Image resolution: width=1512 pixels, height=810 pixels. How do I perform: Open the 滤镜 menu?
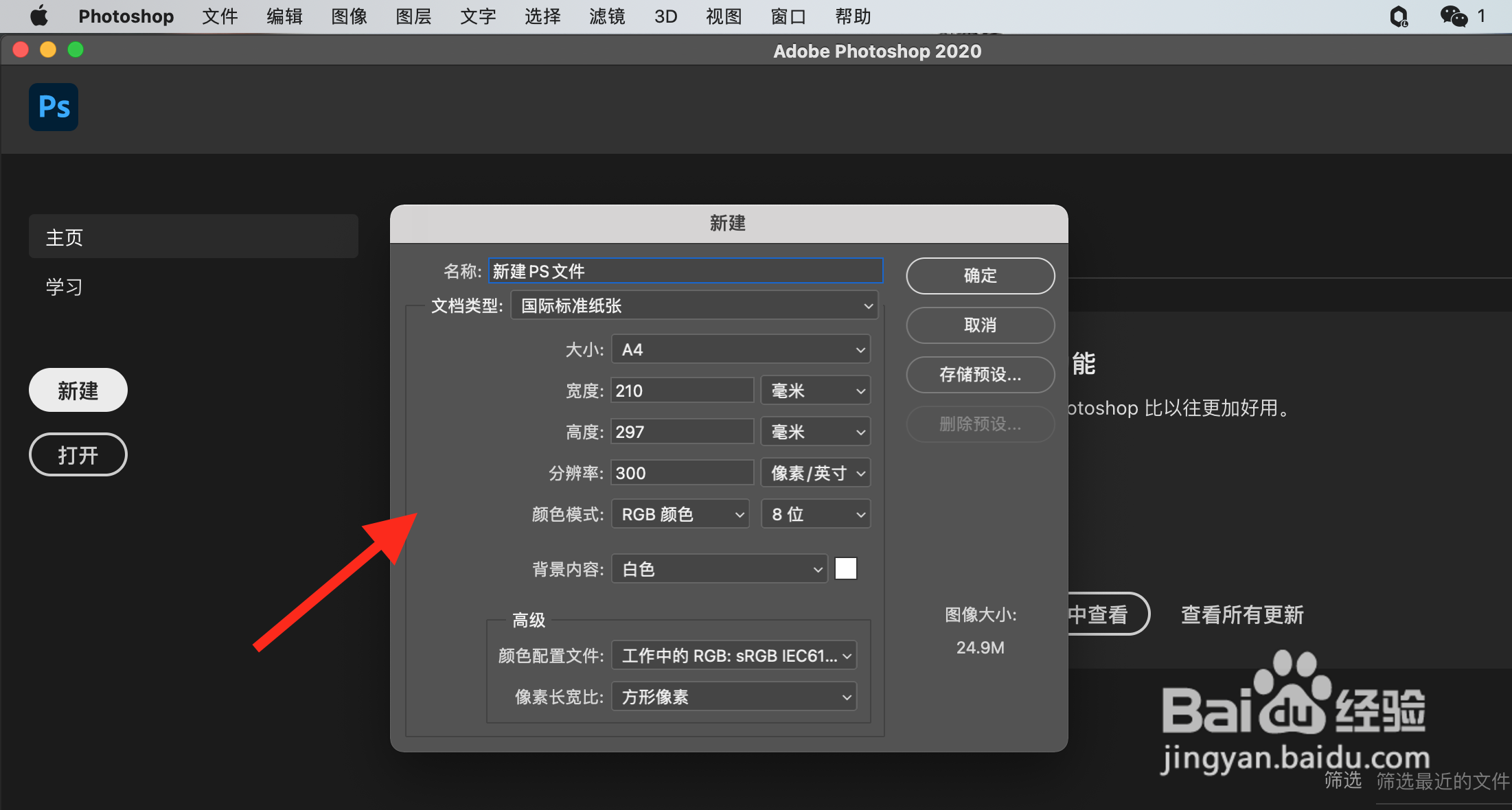(607, 16)
